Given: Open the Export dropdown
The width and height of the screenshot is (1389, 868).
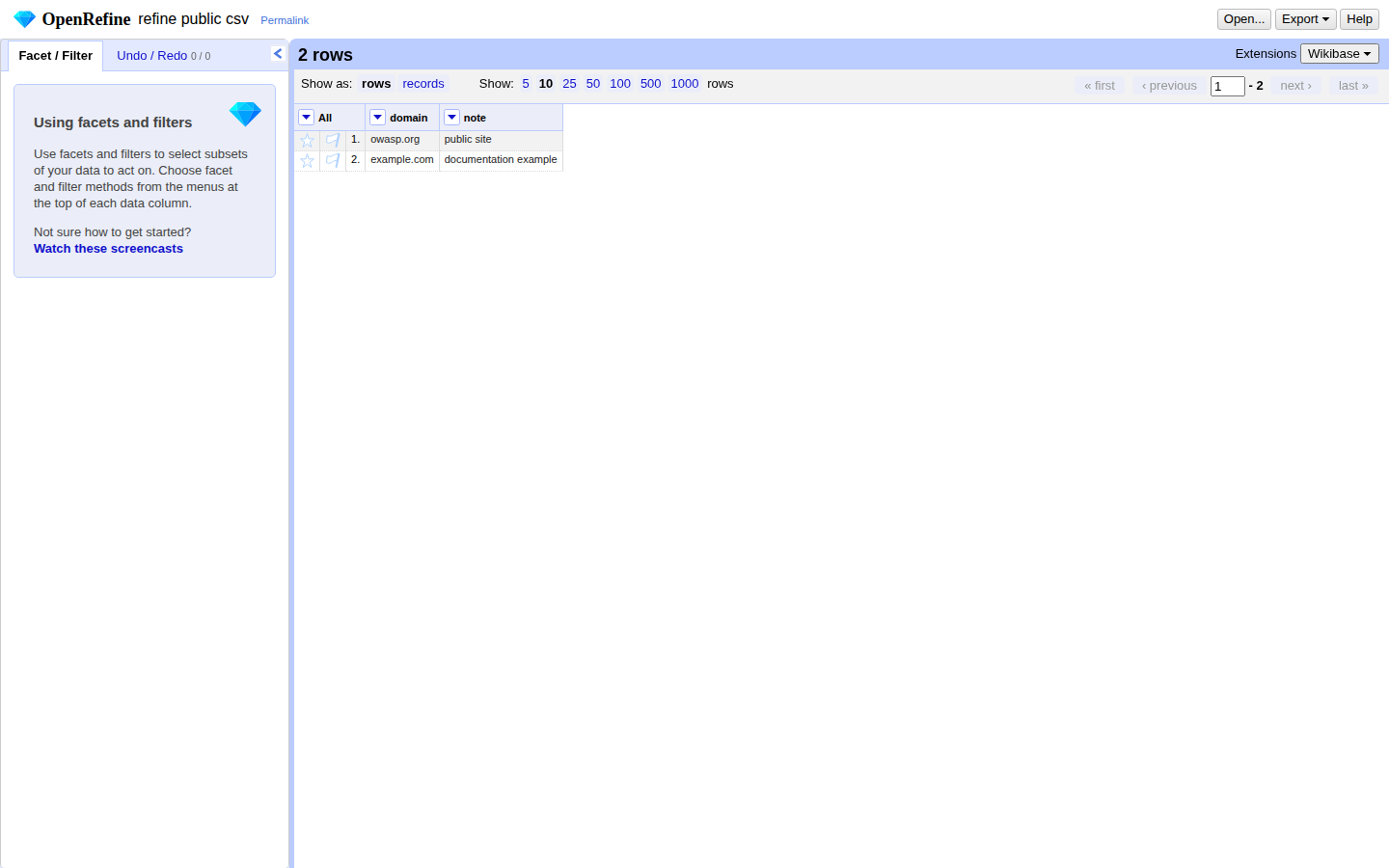Looking at the screenshot, I should (x=1305, y=19).
